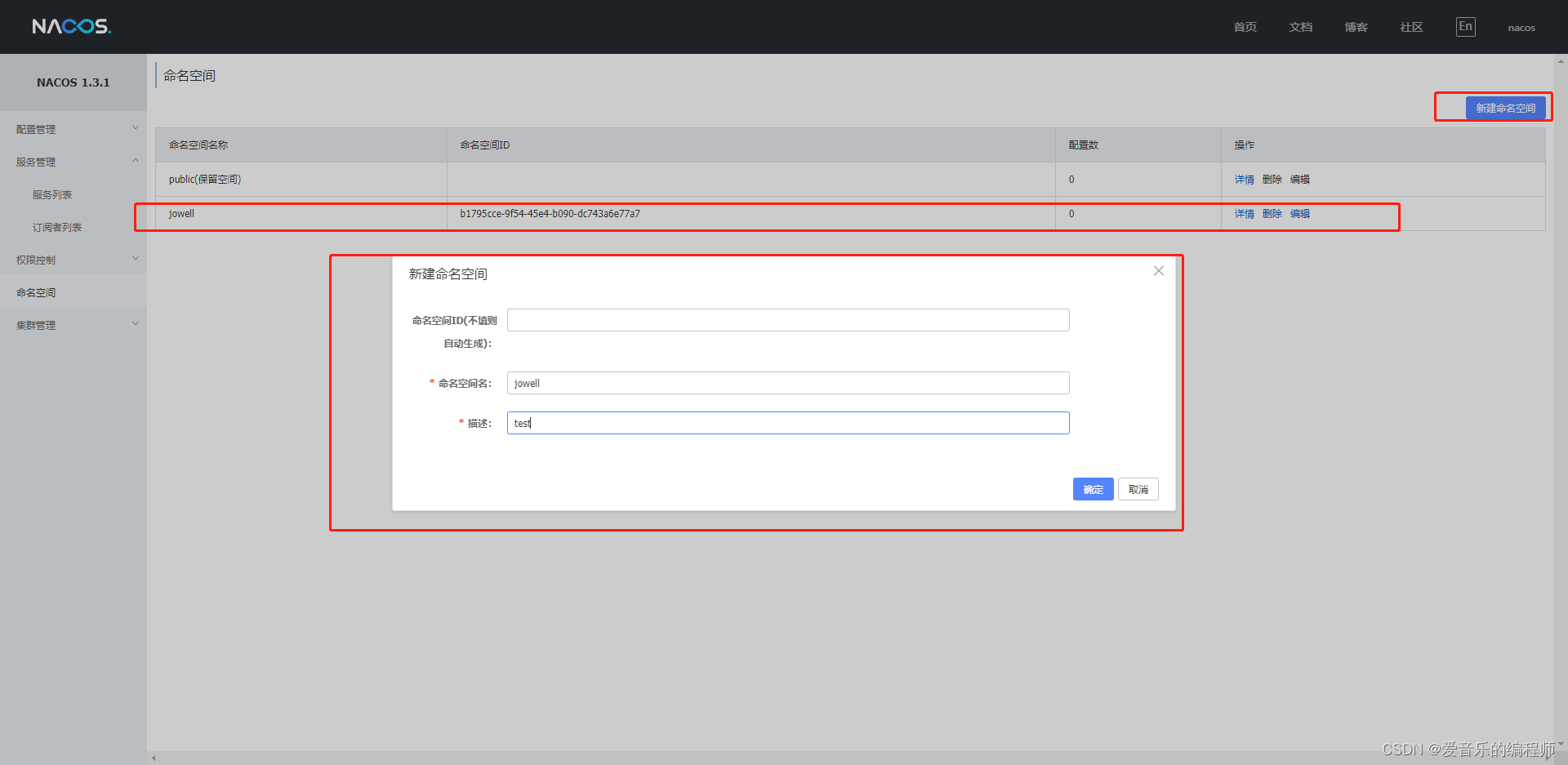Open 社区 in the top navigation
The width and height of the screenshot is (1568, 765).
click(x=1411, y=27)
